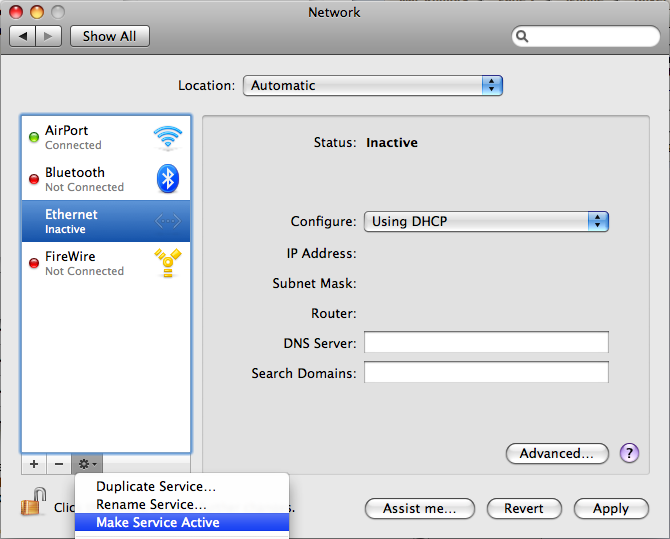Viewport: 670px width, 539px height.
Task: Select the Ethernet service row
Action: (106, 221)
